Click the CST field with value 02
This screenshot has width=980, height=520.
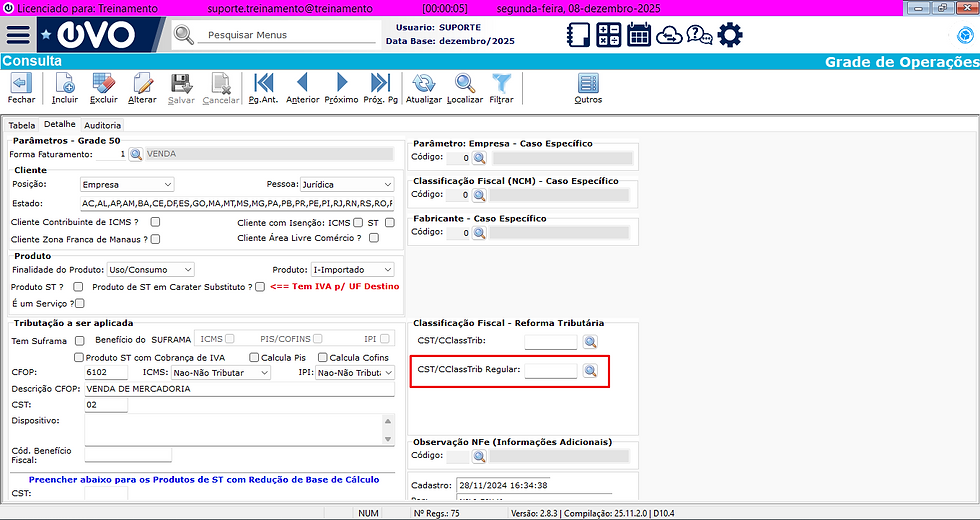point(106,405)
